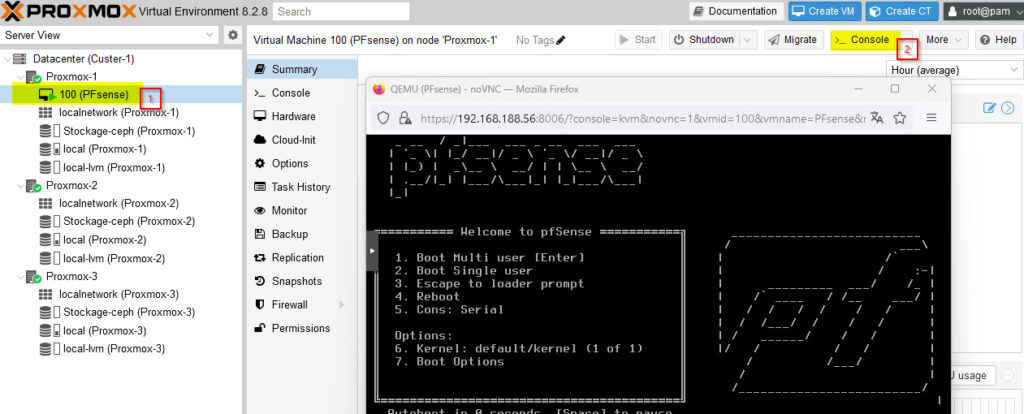Open local-lvm (Proxmox-3) storage
The image size is (1024, 414).
tap(114, 349)
